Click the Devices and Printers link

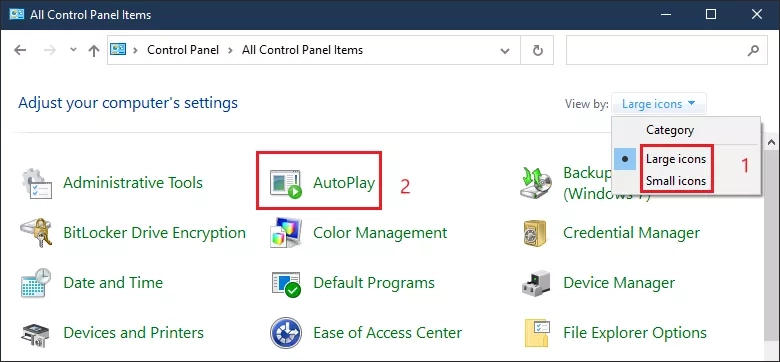pyautogui.click(x=133, y=332)
